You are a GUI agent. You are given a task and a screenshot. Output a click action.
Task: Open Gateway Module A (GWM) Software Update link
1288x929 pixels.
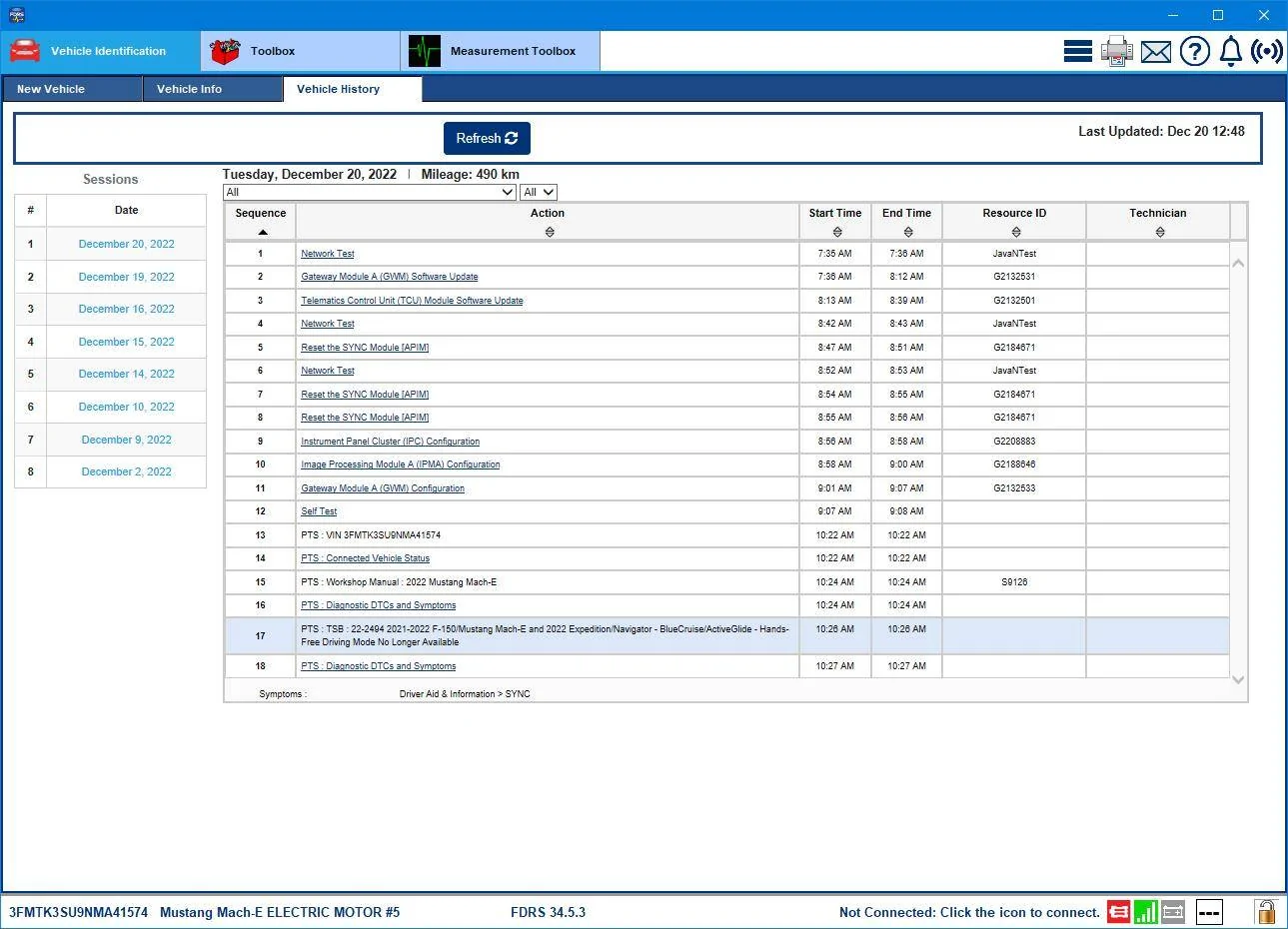tap(390, 277)
